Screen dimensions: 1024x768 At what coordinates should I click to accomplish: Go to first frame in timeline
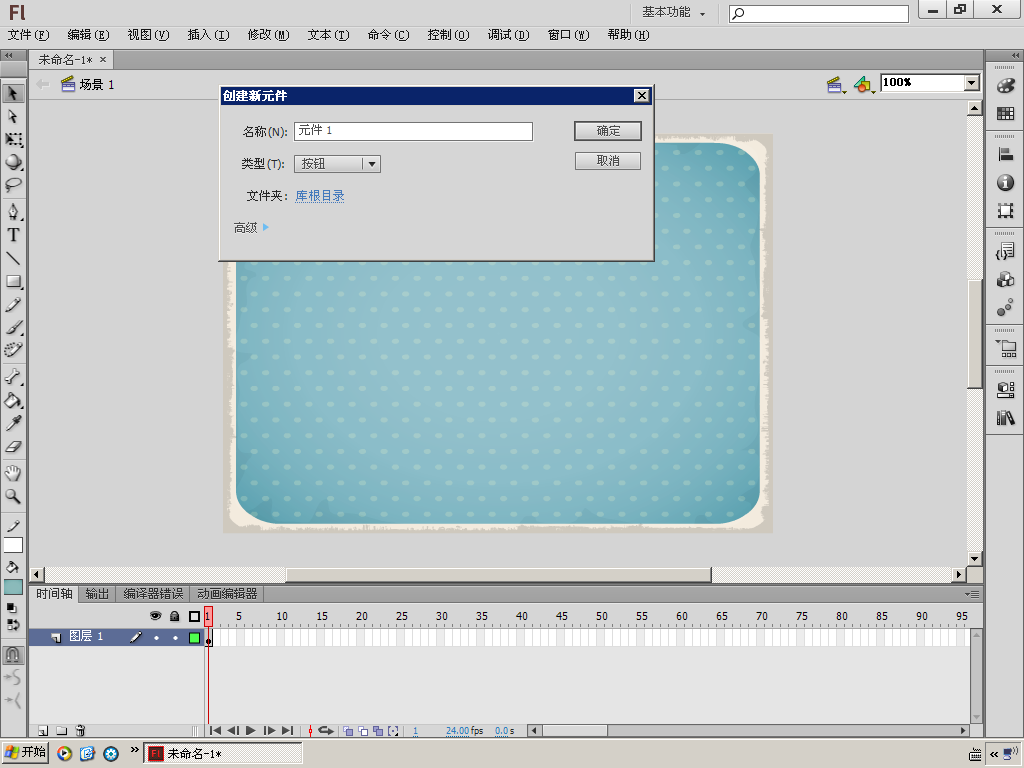point(216,731)
